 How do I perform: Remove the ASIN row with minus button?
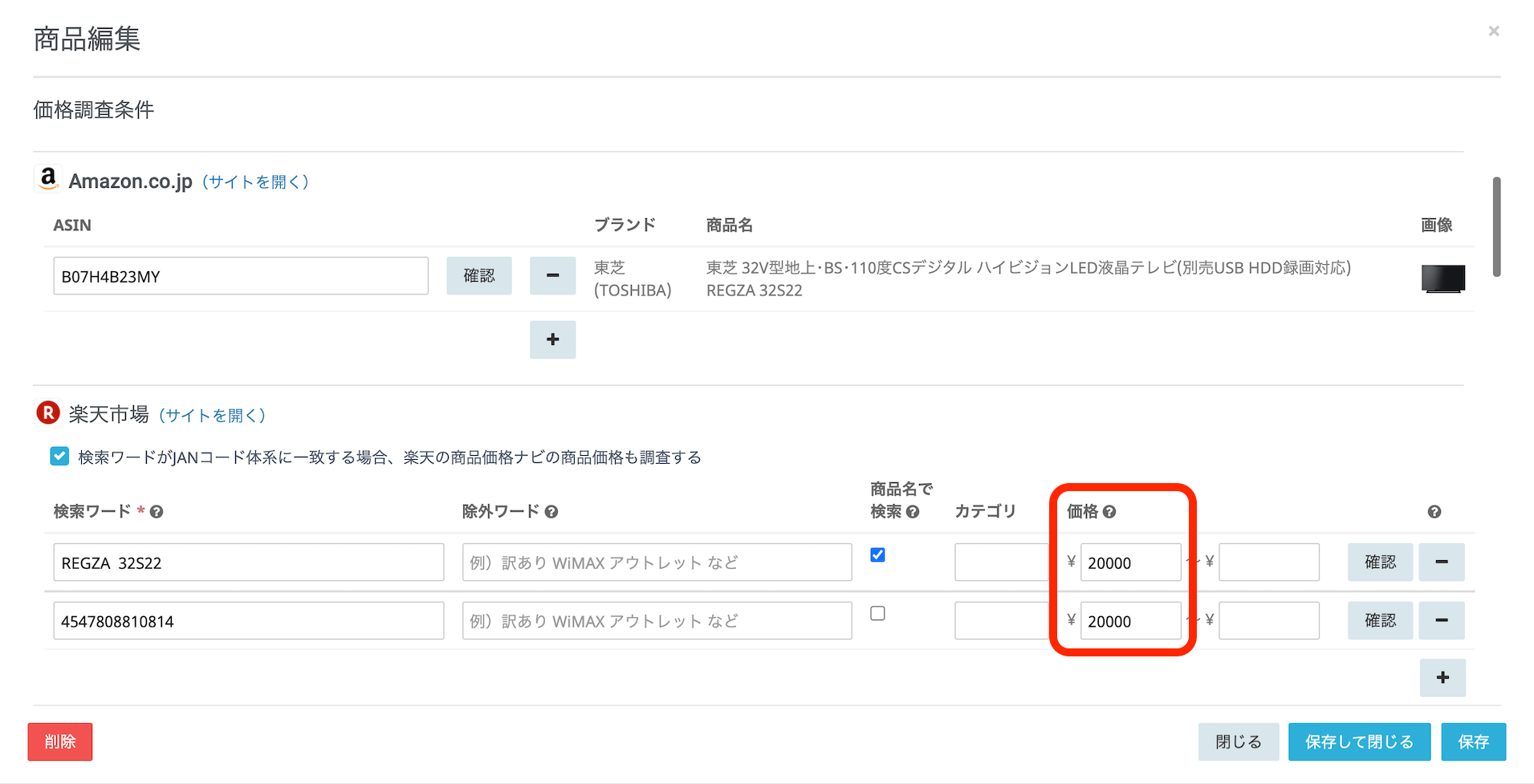point(552,275)
